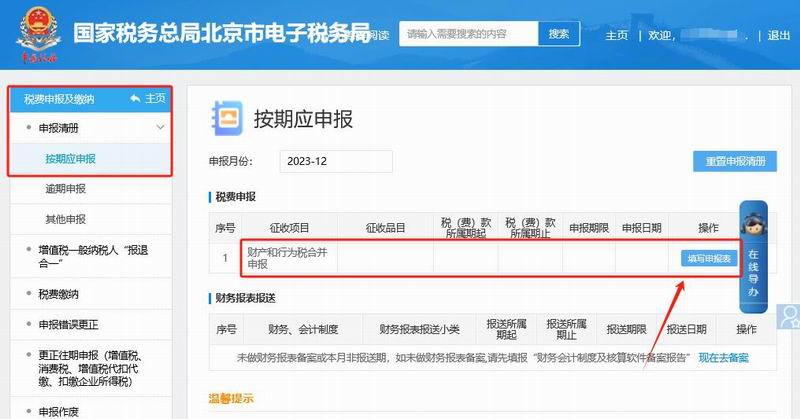Click the 税费申报及缴纳 sidebar header
Viewport: 800px width, 419px height.
[59, 99]
